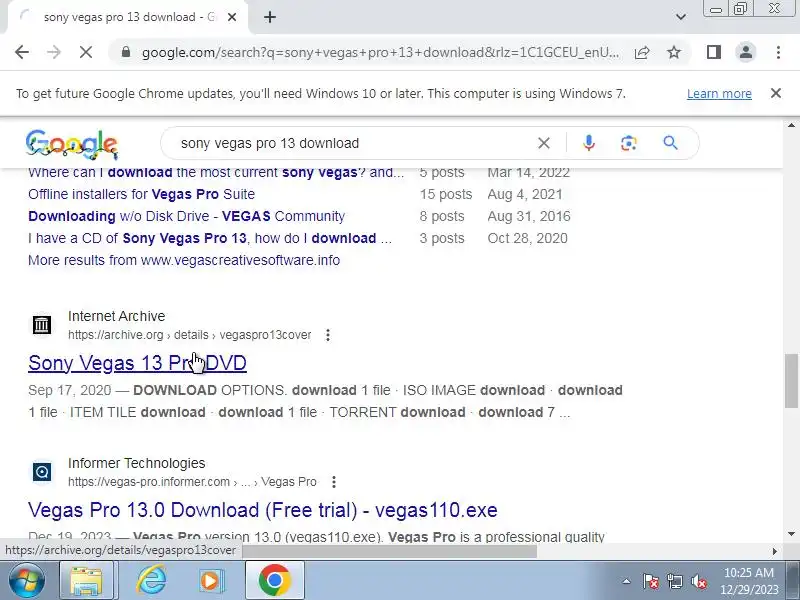Image resolution: width=800 pixels, height=600 pixels.
Task: Open the new tab plus button
Action: pyautogui.click(x=270, y=17)
